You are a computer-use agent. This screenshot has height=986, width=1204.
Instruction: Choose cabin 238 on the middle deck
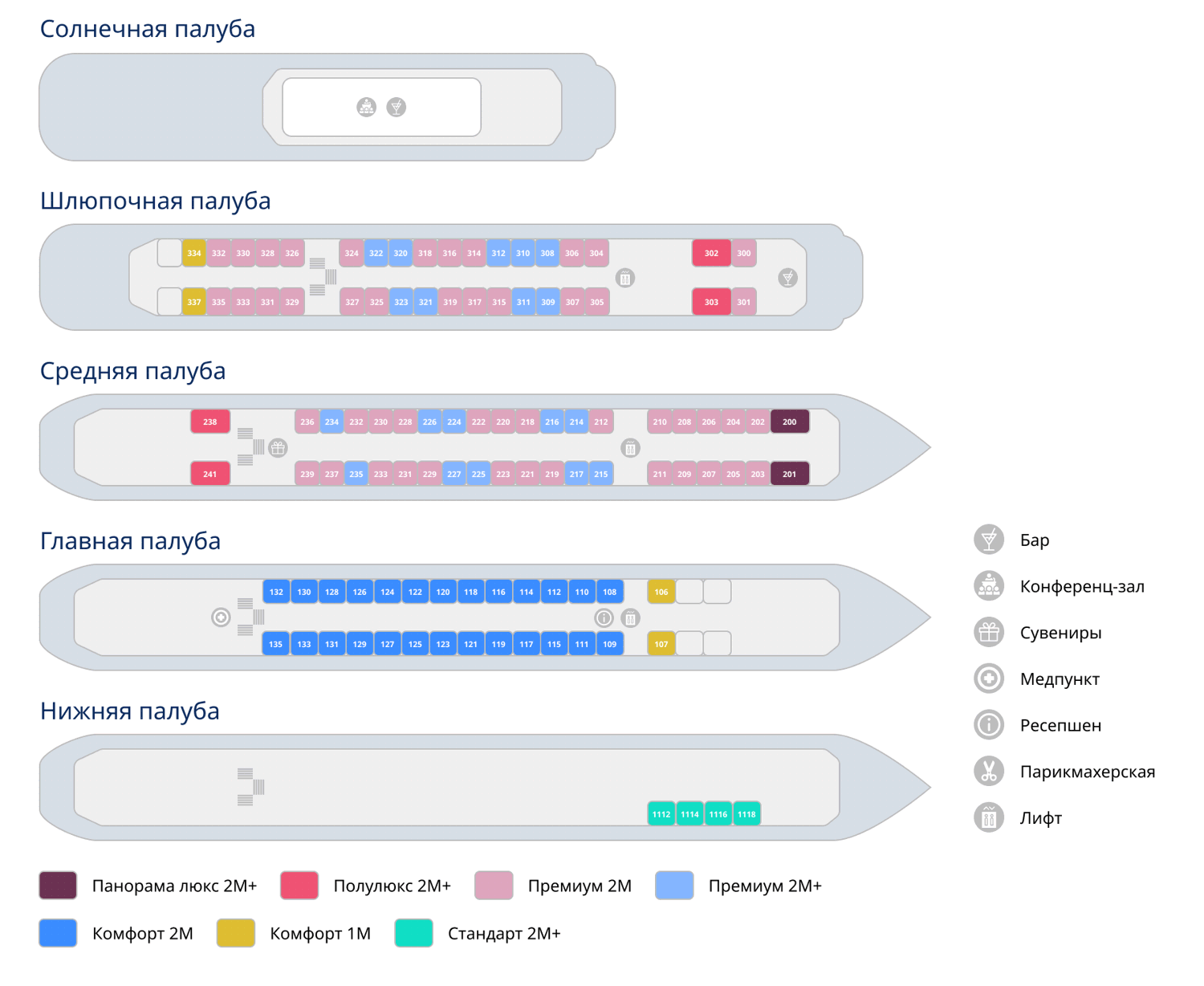[x=210, y=422]
